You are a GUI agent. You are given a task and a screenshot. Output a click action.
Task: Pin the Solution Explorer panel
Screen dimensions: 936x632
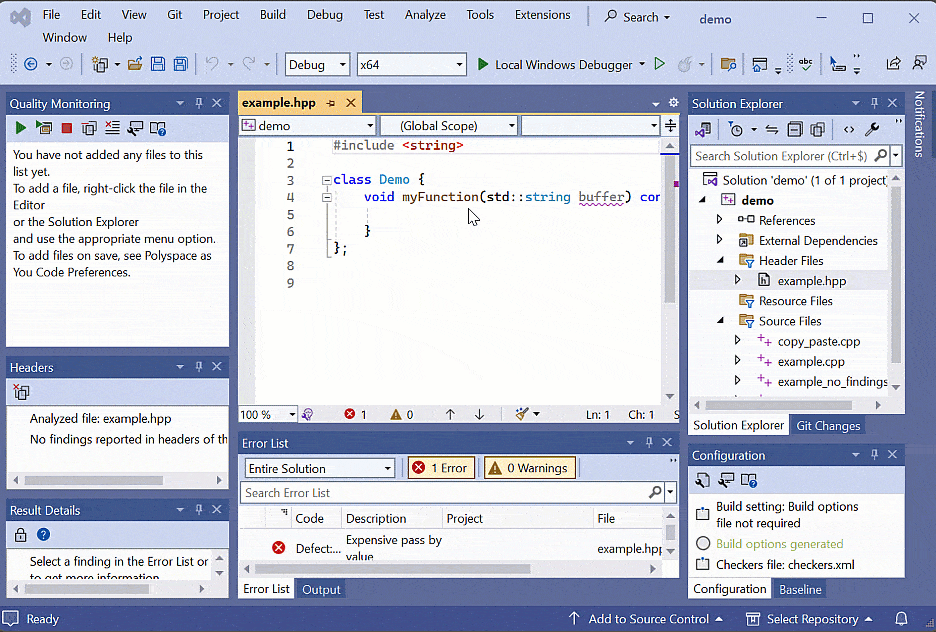coord(876,103)
